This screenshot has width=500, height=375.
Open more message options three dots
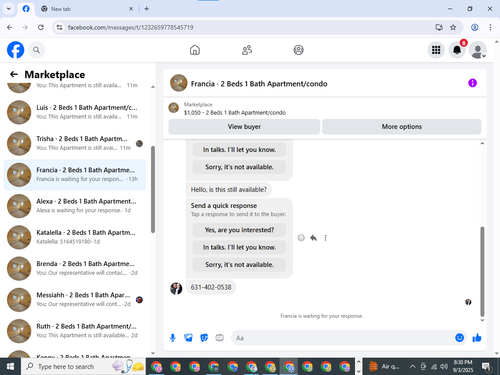pos(325,238)
